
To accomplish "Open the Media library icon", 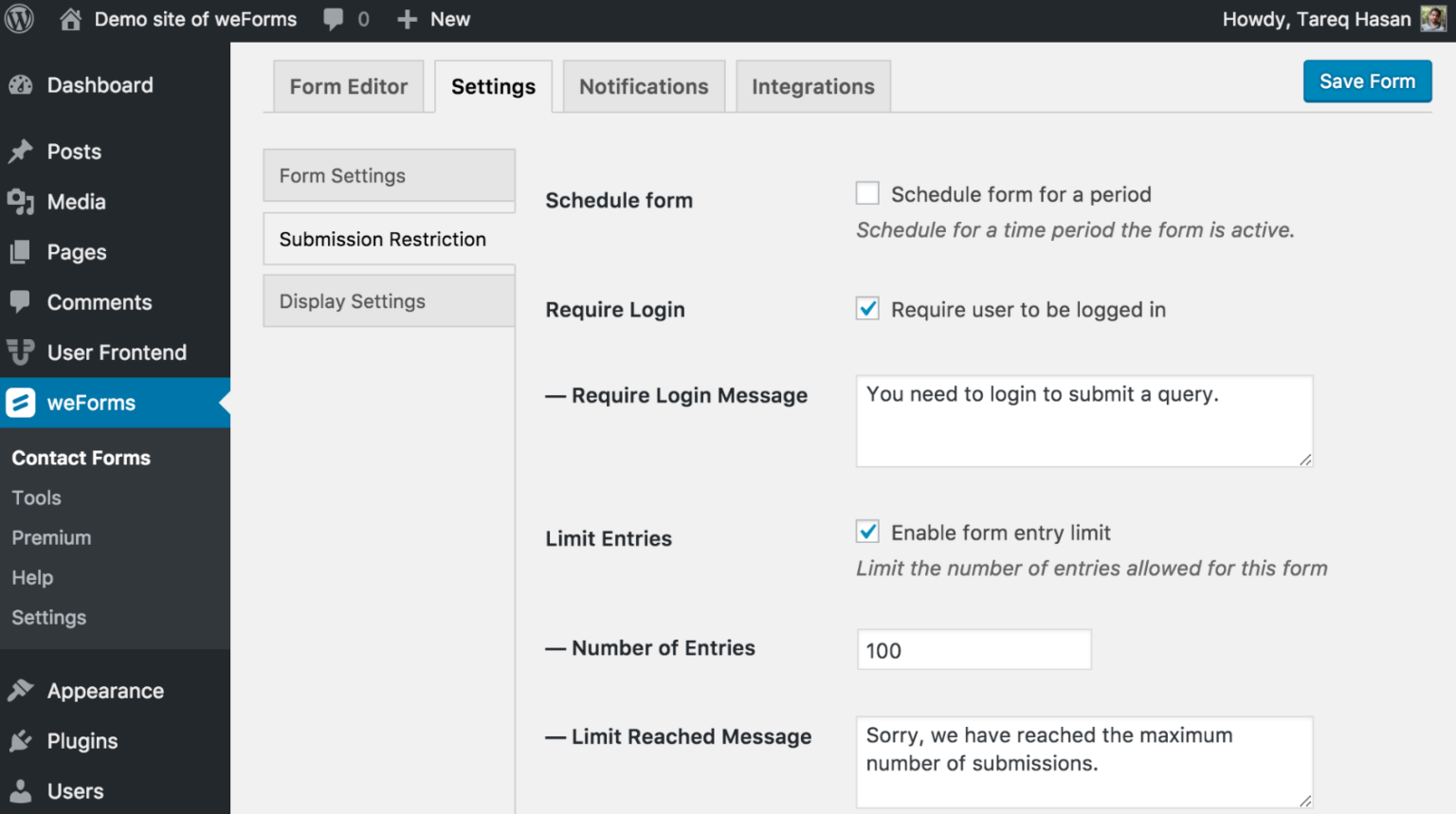I will 23,202.
